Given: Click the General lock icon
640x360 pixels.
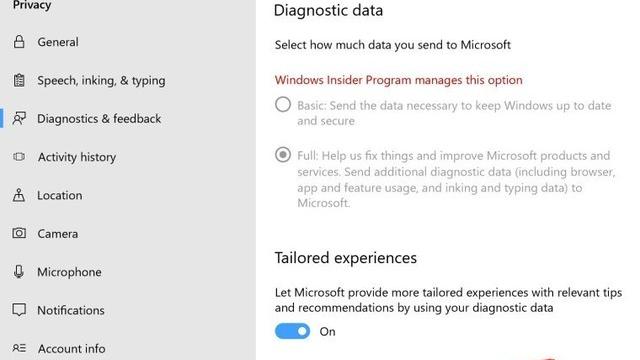Looking at the screenshot, I should coord(19,42).
